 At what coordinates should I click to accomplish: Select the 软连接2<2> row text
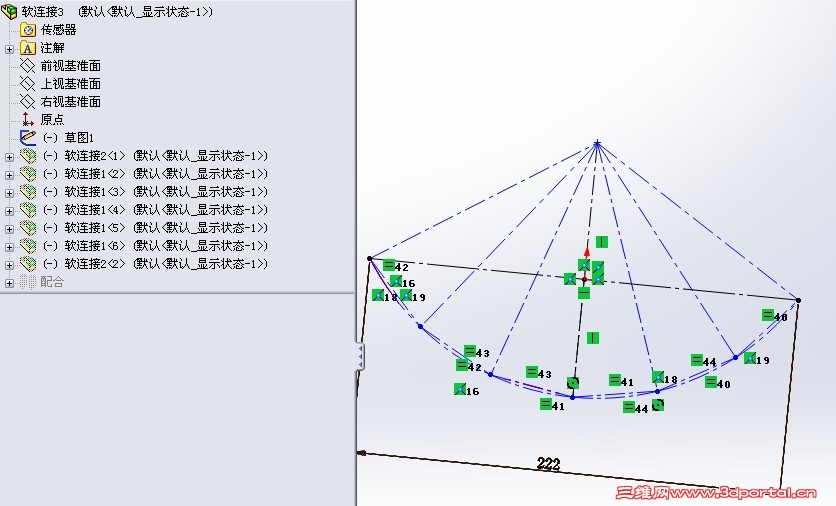click(155, 263)
